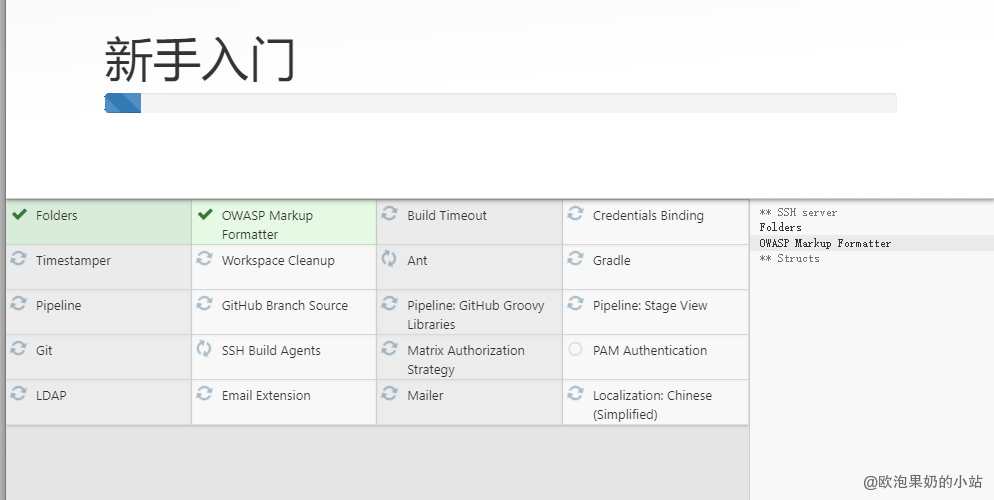Click the spinner icon beside Build Timeout
This screenshot has height=500, width=994.
pyautogui.click(x=389, y=214)
